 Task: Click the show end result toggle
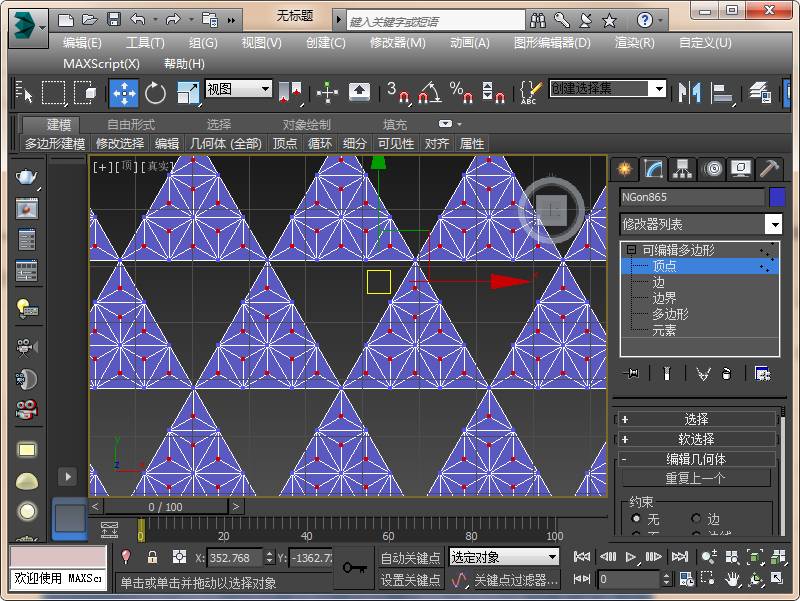tap(667, 374)
